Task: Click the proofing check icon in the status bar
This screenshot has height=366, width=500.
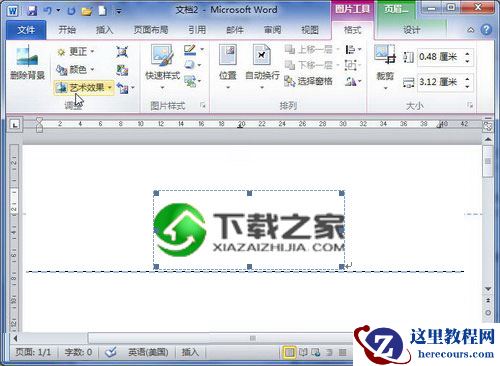Action: [x=110, y=352]
